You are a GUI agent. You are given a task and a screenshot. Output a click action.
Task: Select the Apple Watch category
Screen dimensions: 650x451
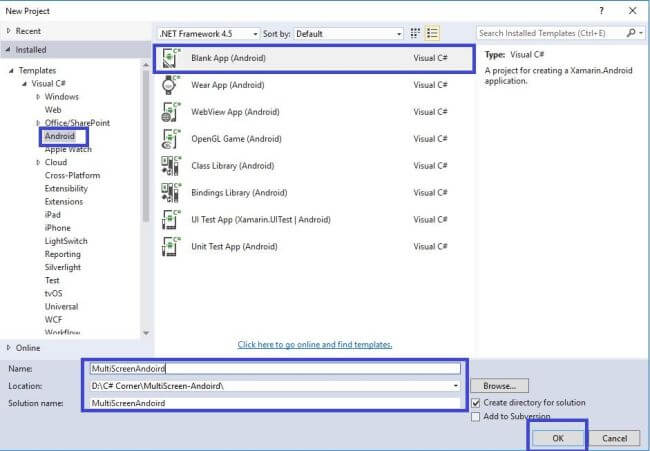coord(68,149)
